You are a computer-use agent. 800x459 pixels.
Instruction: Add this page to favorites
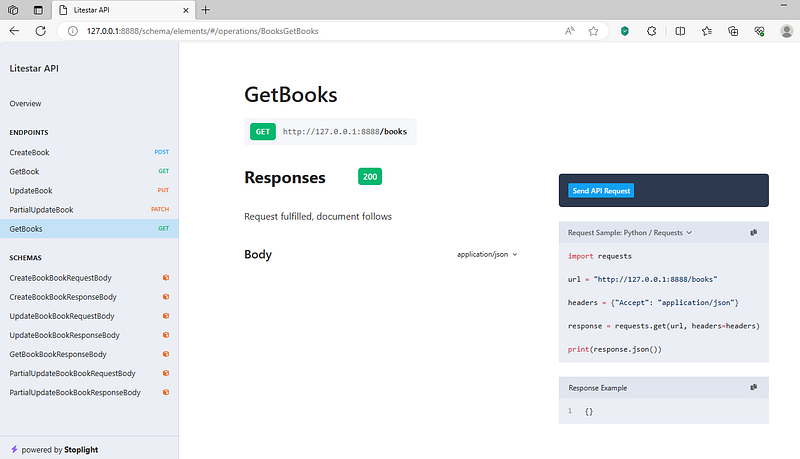[x=593, y=31]
